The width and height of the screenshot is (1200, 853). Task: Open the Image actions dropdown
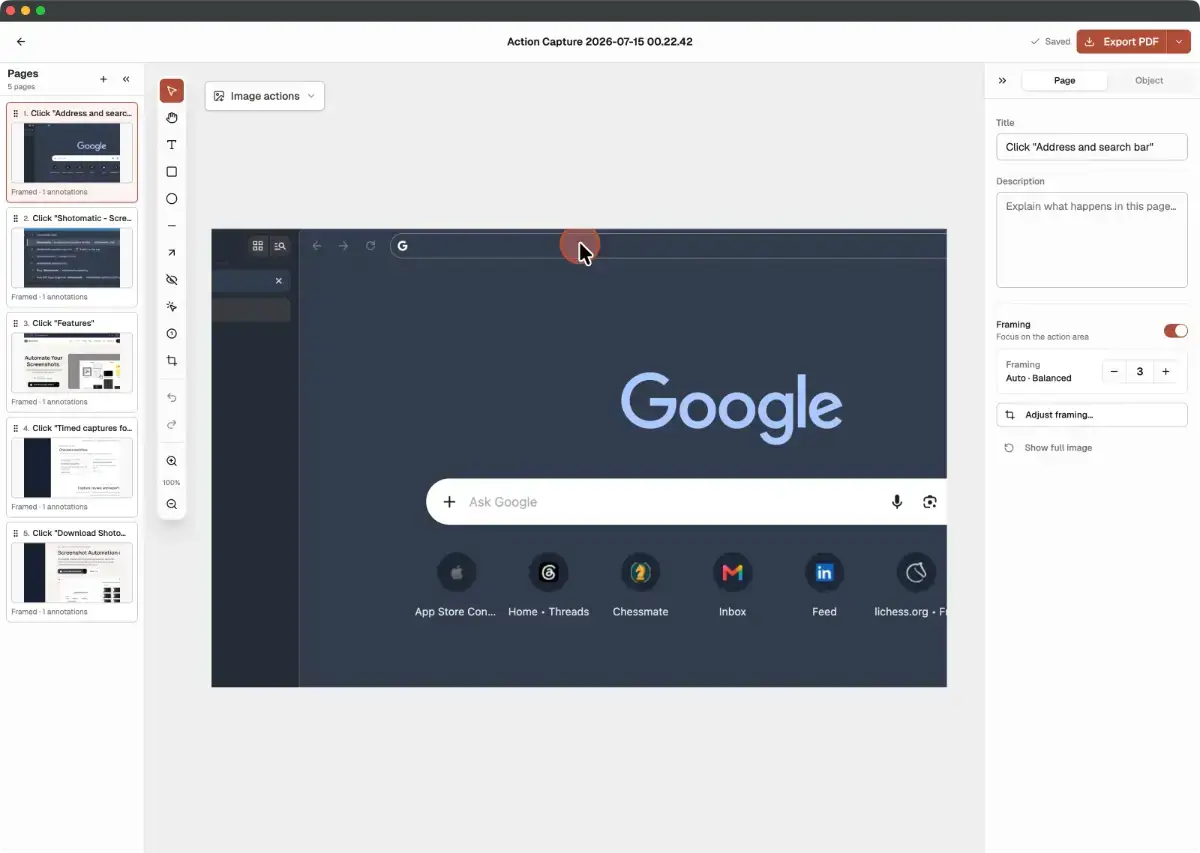(x=265, y=96)
